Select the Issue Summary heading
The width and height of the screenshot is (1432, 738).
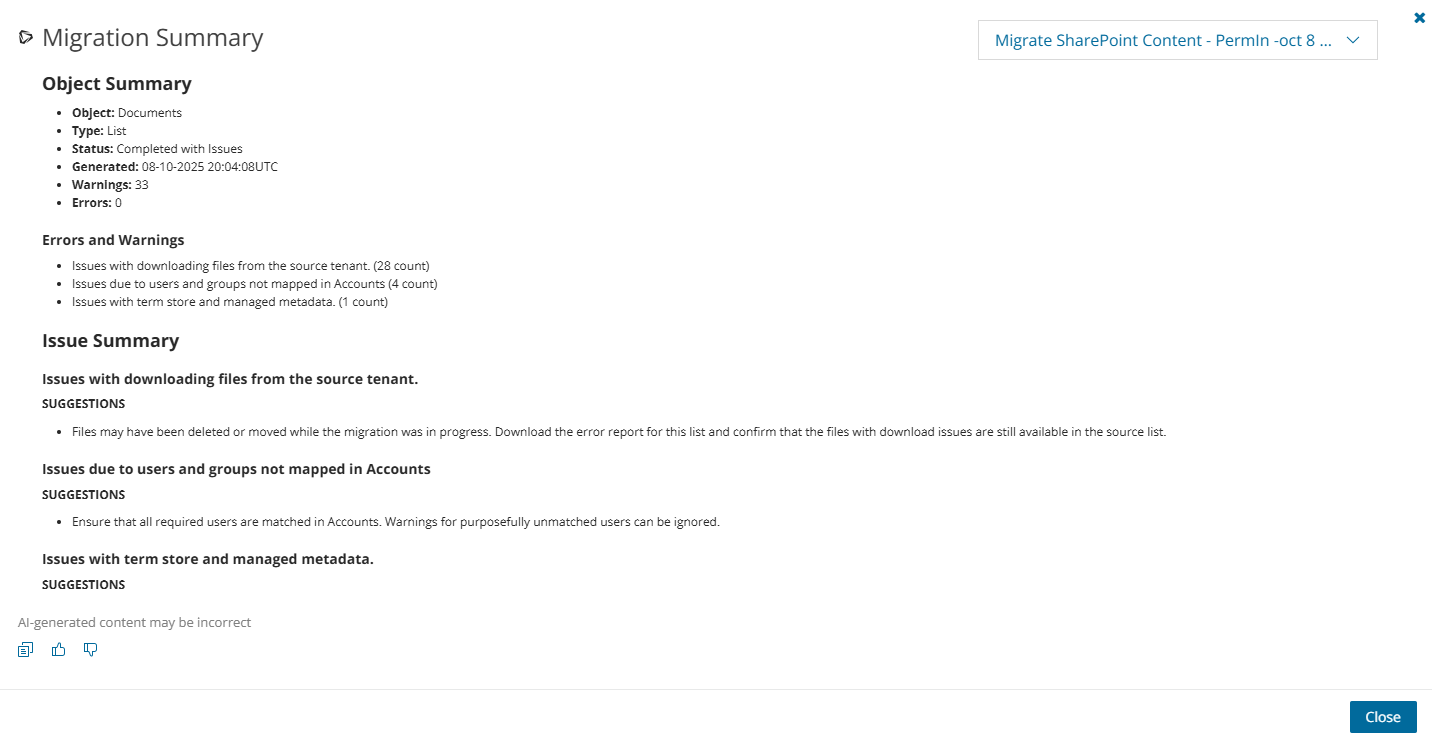tap(110, 341)
